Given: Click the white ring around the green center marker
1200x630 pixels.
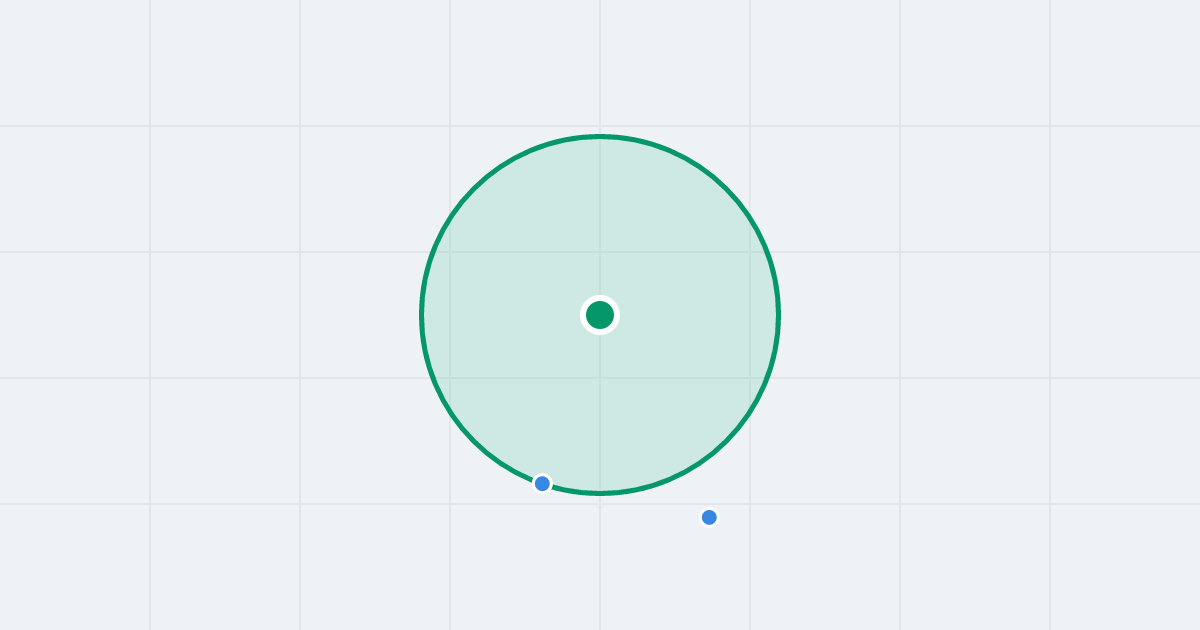Looking at the screenshot, I should [x=600, y=299].
